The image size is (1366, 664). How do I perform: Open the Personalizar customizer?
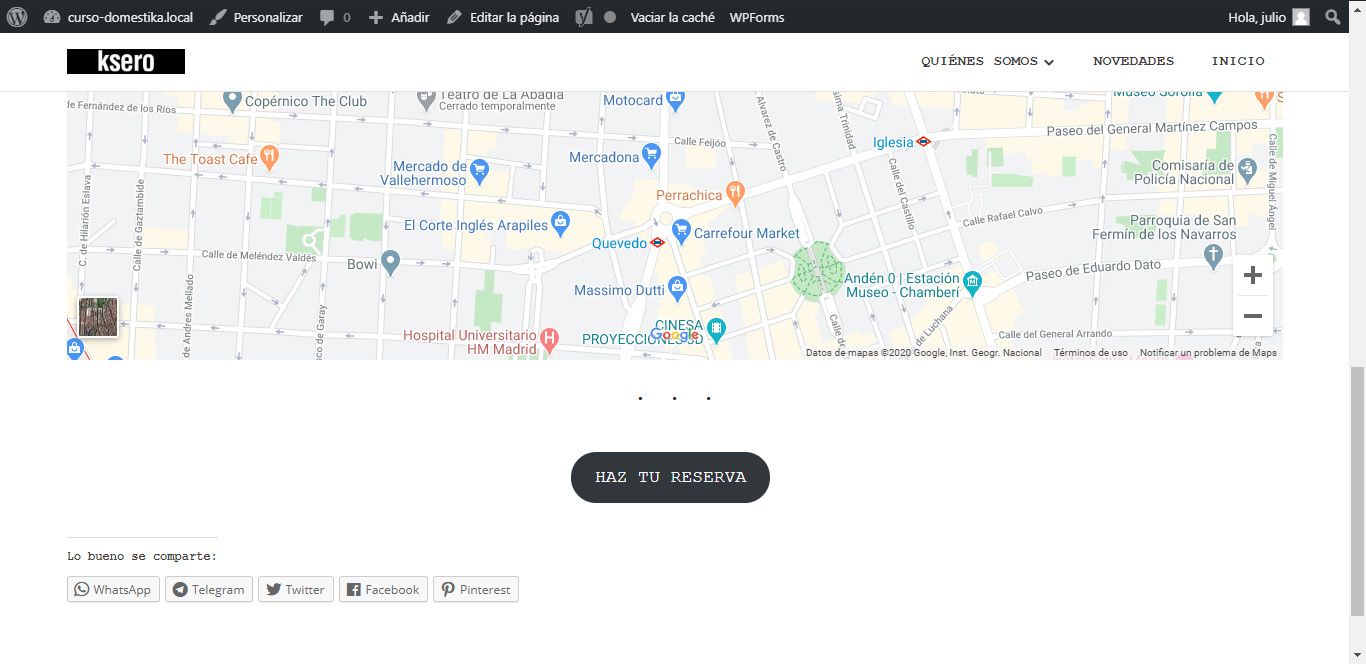256,17
